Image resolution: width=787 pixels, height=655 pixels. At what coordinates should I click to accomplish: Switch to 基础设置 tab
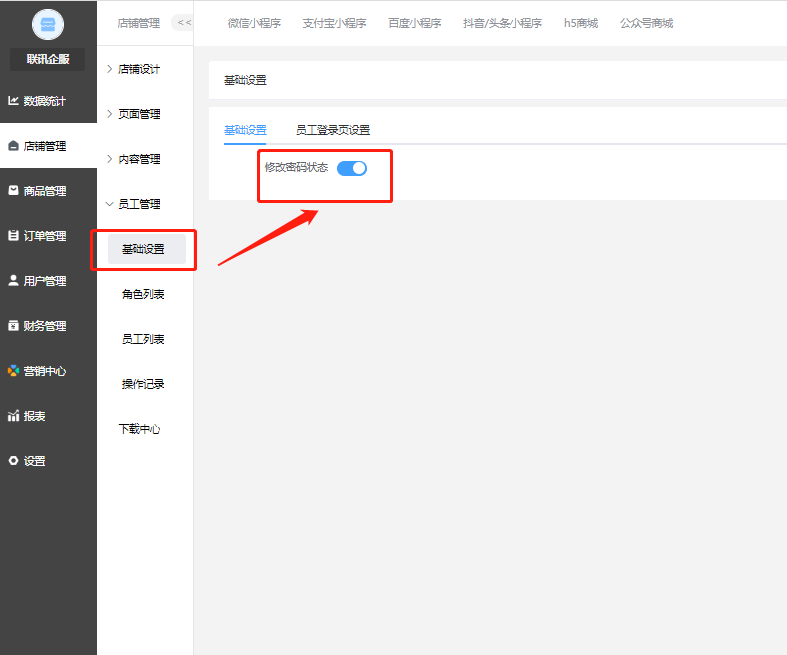pos(245,130)
